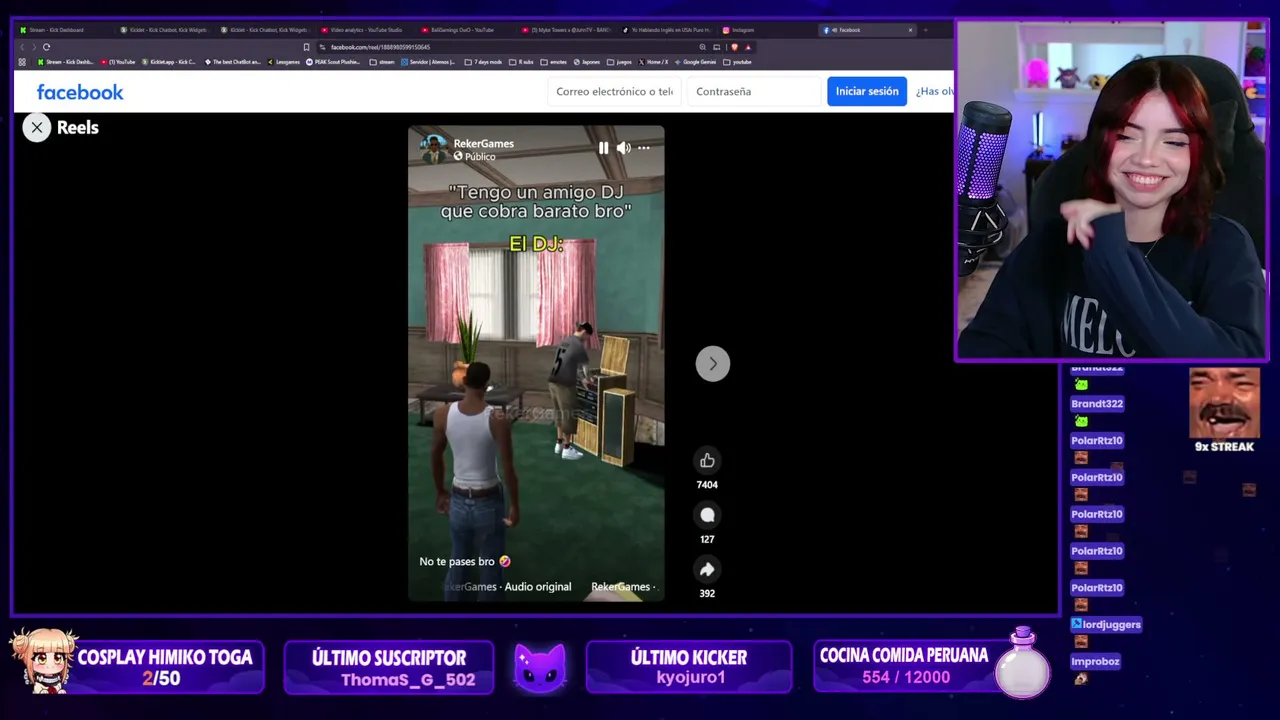Close the Facebook browser tab
The height and width of the screenshot is (720, 1280).
click(x=910, y=30)
